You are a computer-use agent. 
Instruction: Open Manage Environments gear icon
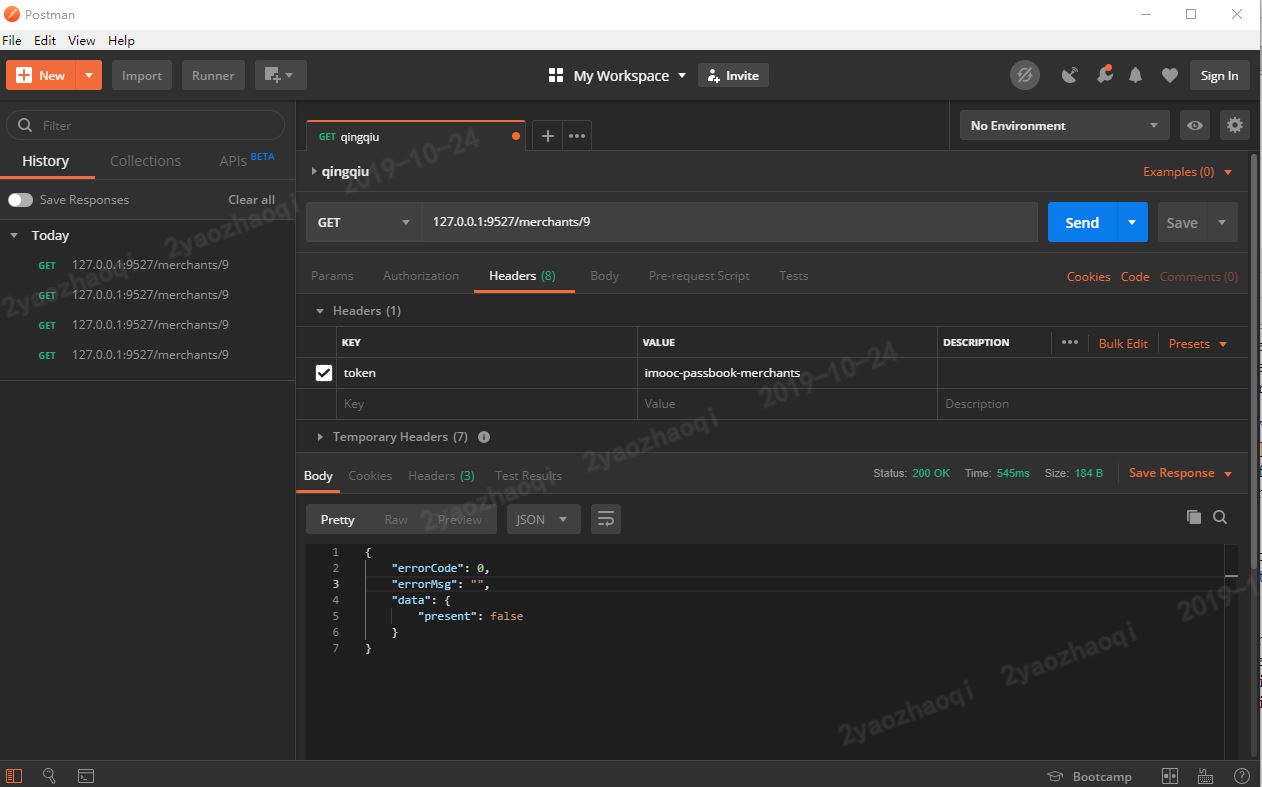(x=1235, y=125)
